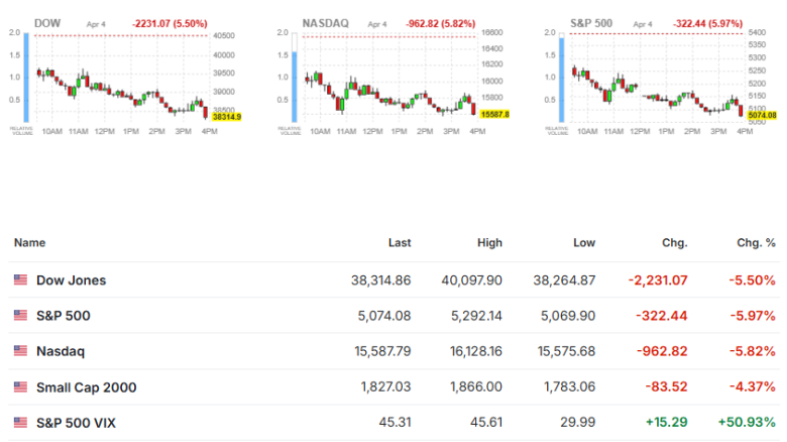Click the S&P 500 change value -322.44 (5.97%)
The height and width of the screenshot is (442, 787).
(x=708, y=24)
